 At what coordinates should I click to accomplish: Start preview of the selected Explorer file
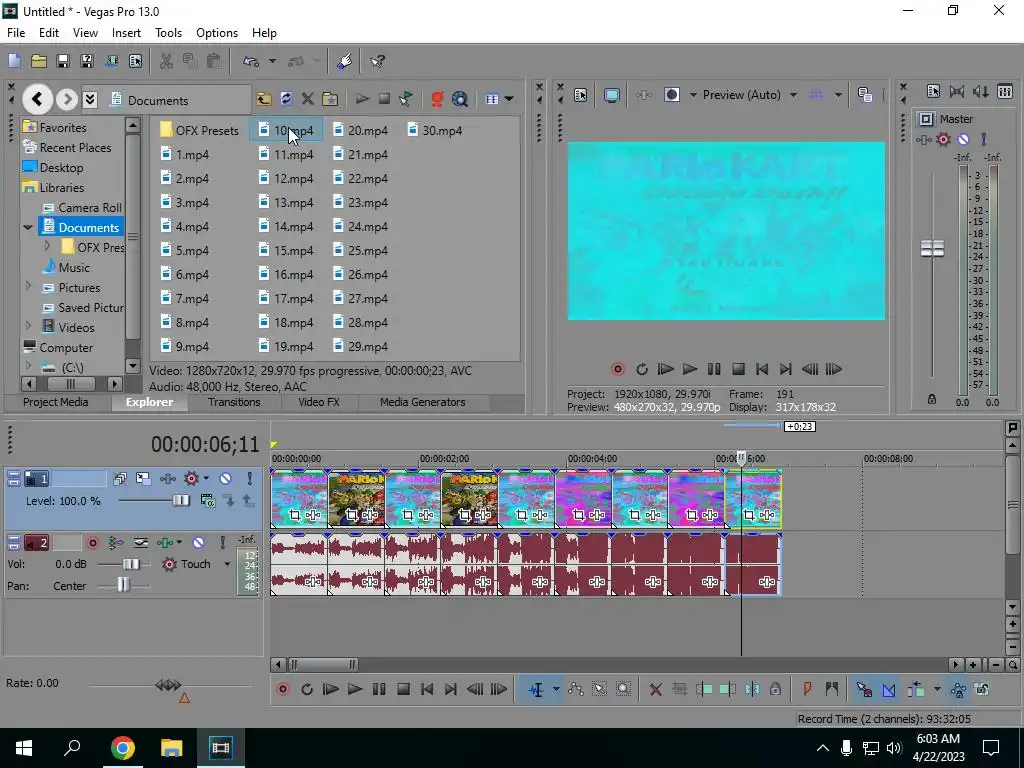(x=362, y=99)
